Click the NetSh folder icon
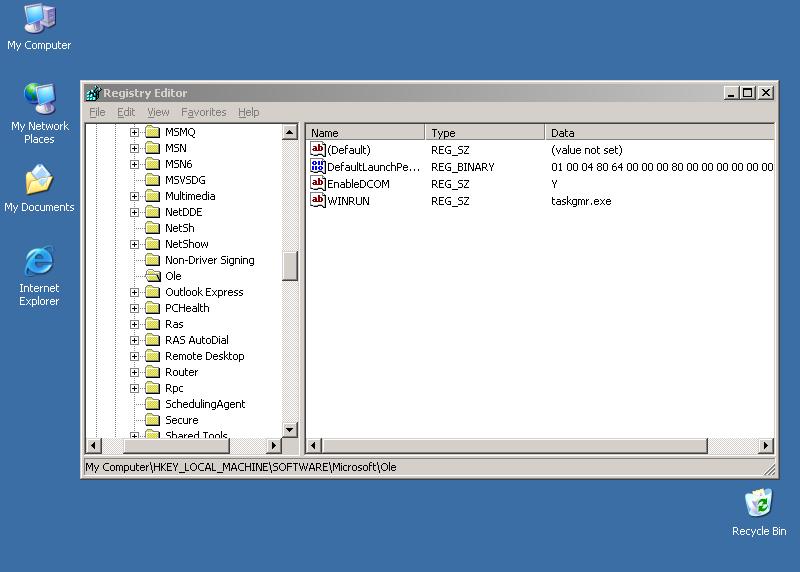 point(153,228)
